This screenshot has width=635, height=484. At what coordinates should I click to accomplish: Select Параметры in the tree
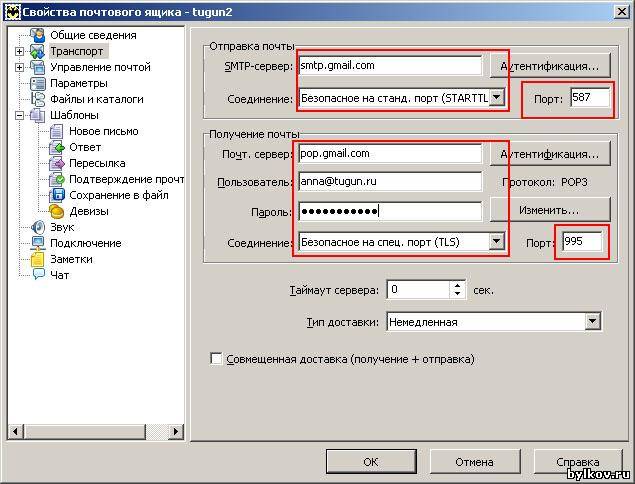[79, 83]
